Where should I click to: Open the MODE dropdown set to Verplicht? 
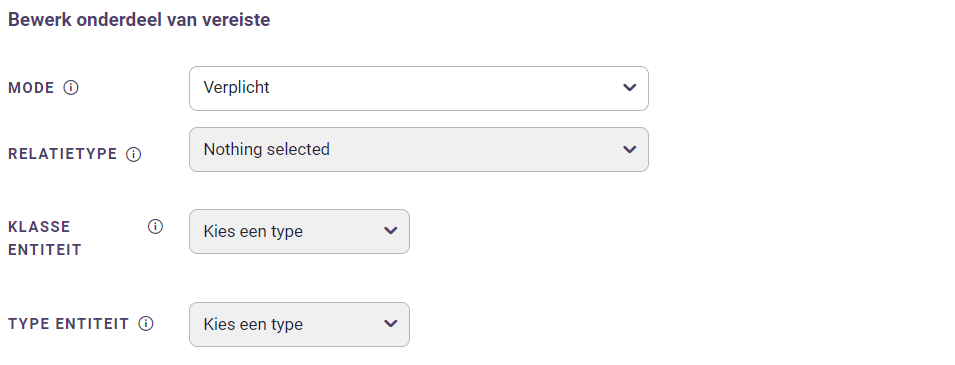coord(418,88)
